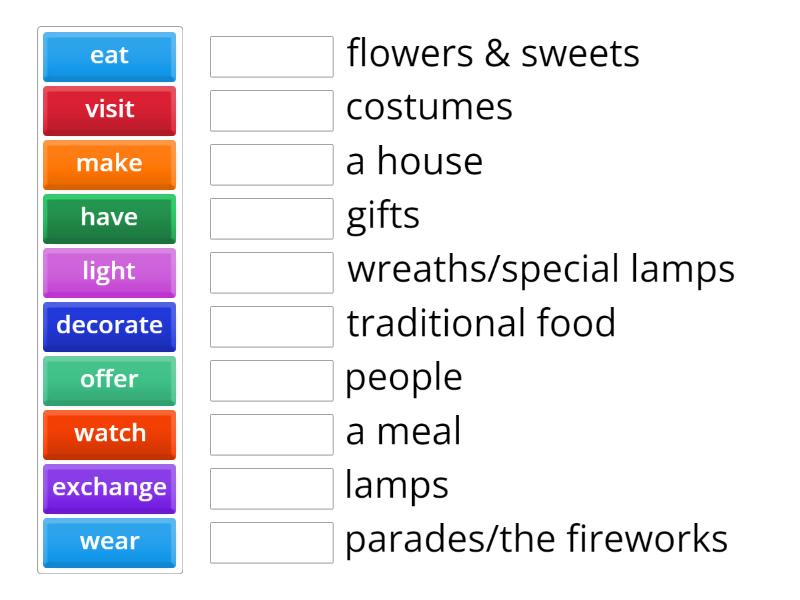The width and height of the screenshot is (800, 600).
Task: Click the "people" phrase text
Action: (x=403, y=378)
